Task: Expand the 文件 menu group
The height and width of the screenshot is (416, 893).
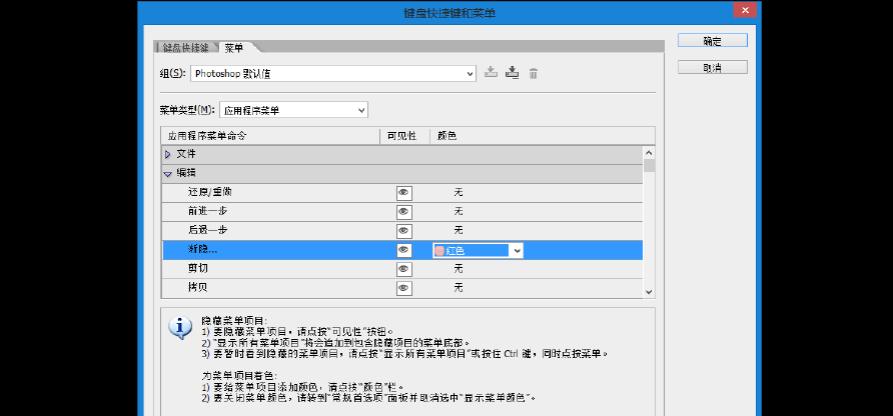Action: pyautogui.click(x=167, y=154)
